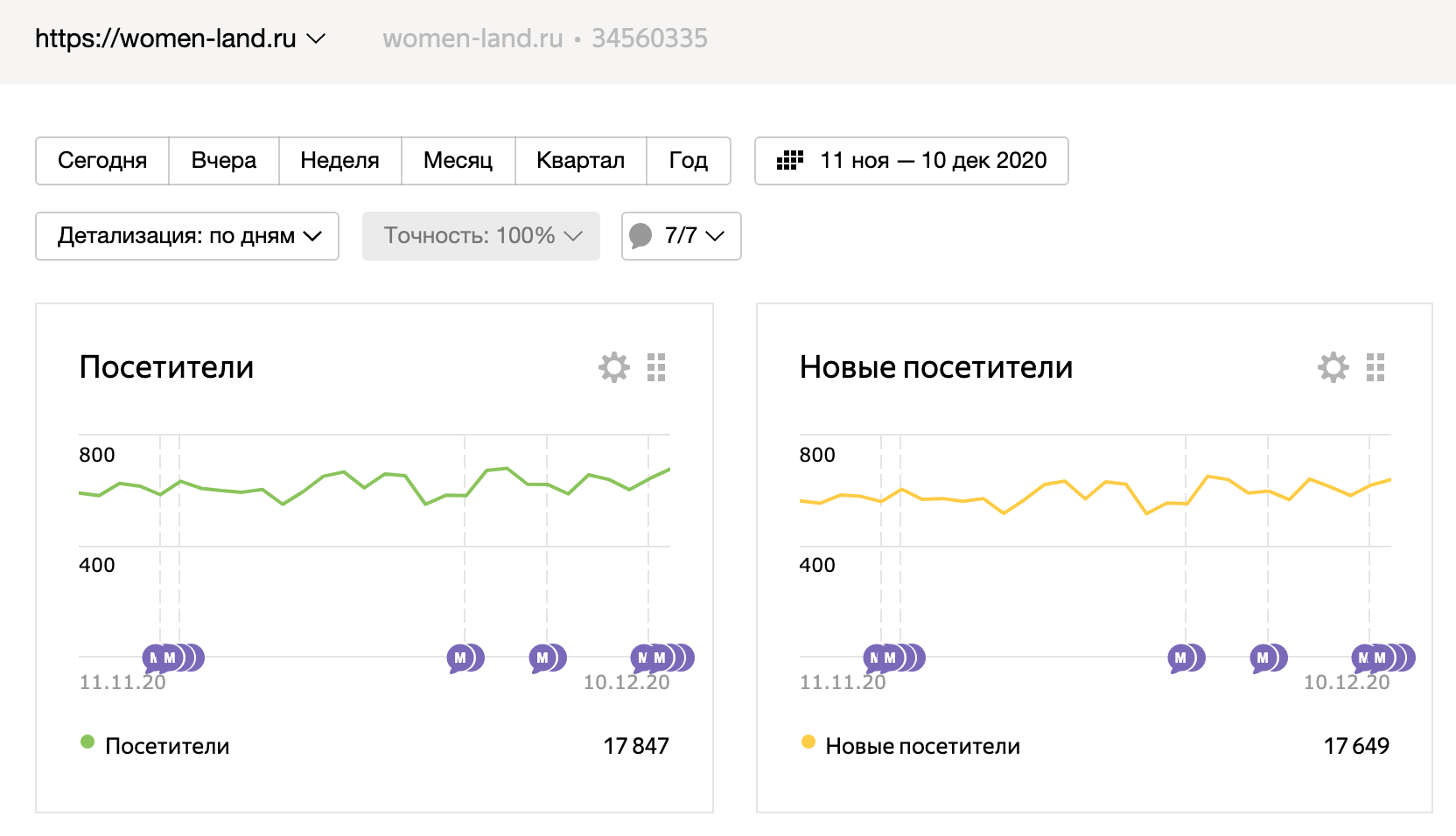Open settings gear on Новые посетители widget
This screenshot has width=1456, height=836.
1333,367
